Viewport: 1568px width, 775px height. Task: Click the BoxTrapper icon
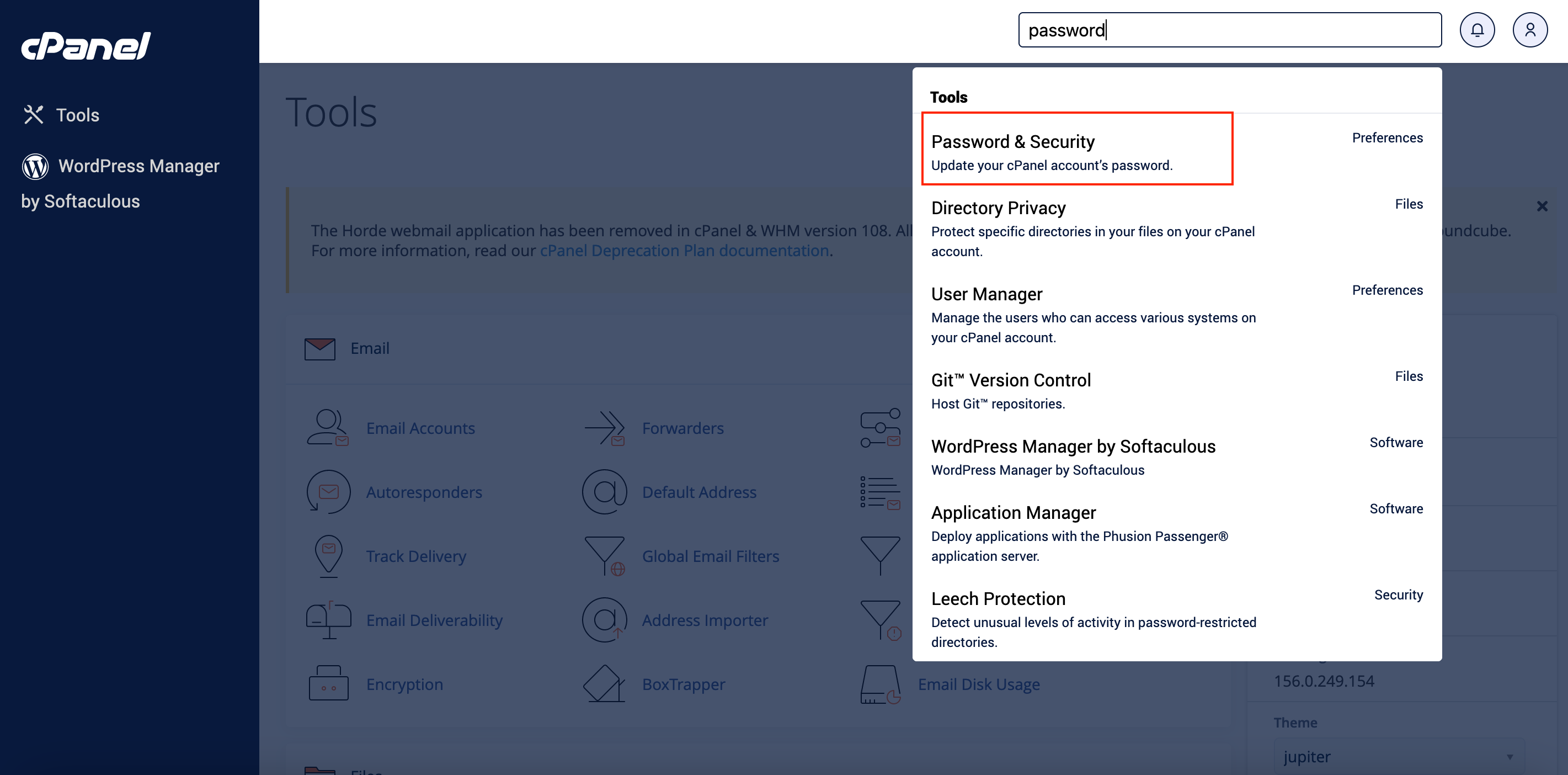point(605,684)
